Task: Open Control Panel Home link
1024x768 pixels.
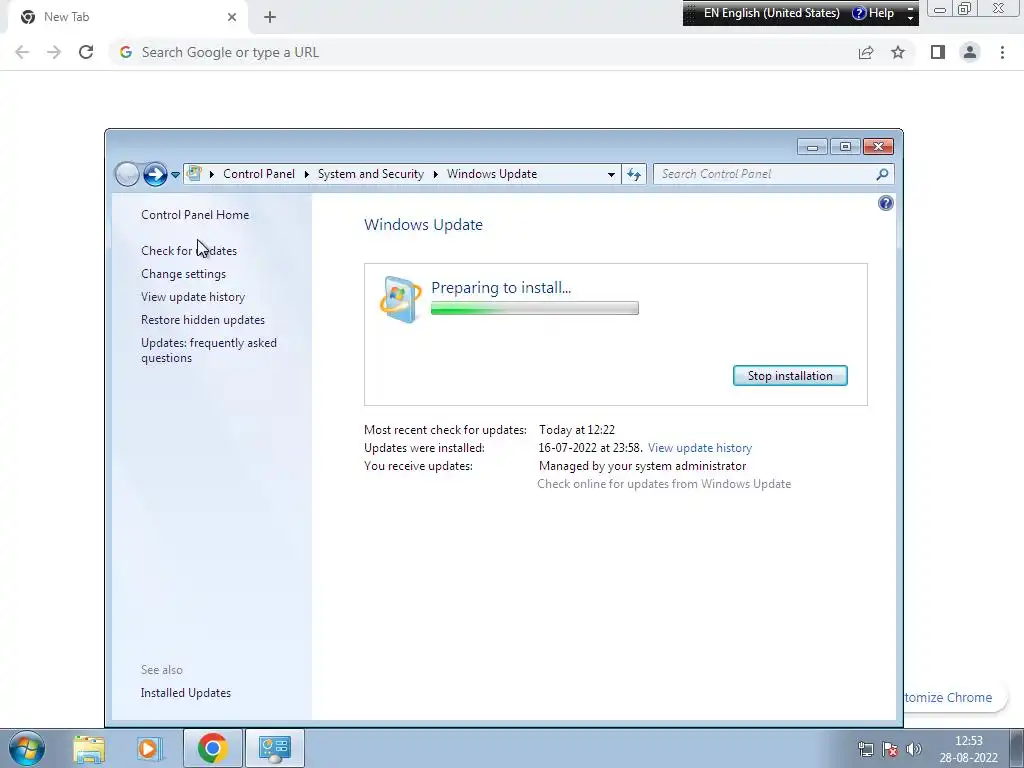Action: pyautogui.click(x=195, y=215)
